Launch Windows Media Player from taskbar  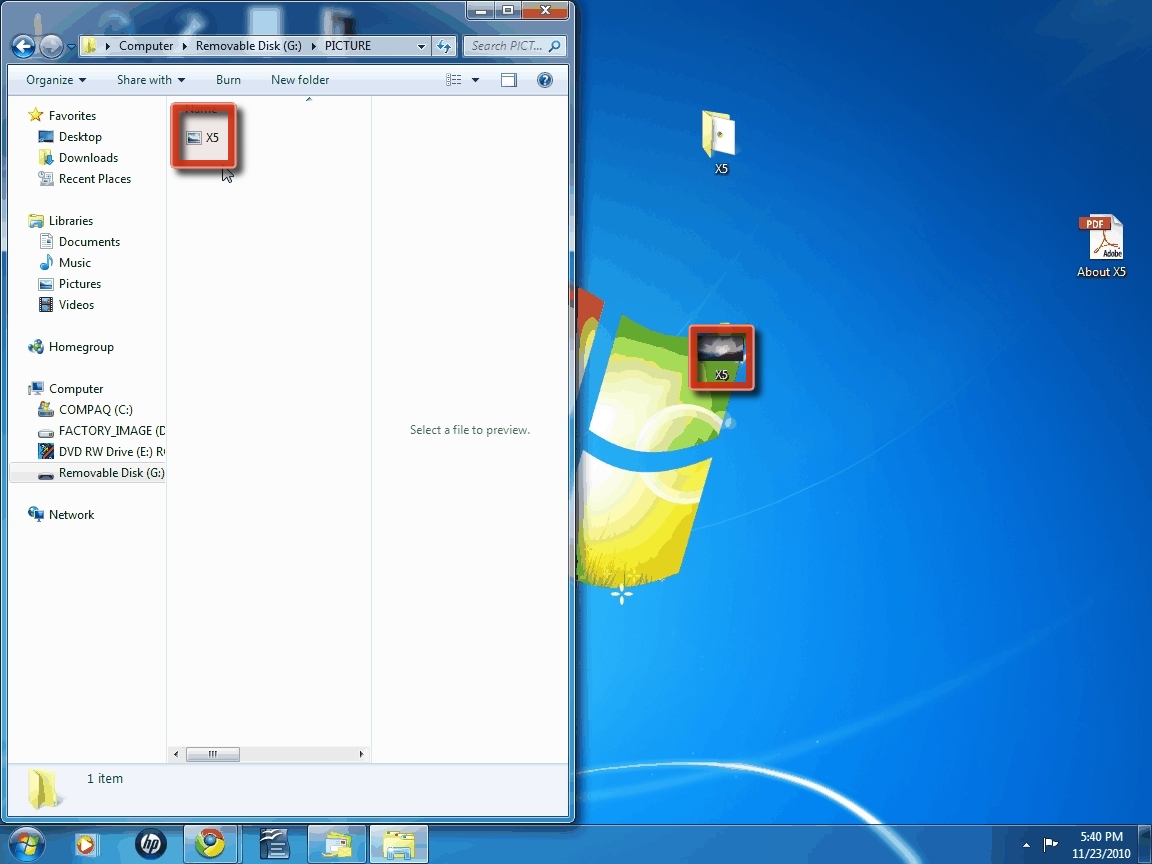85,844
